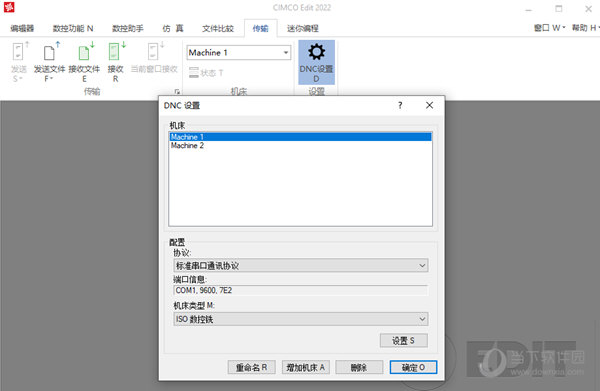
Task: Click the 设置 S button
Action: (x=404, y=340)
